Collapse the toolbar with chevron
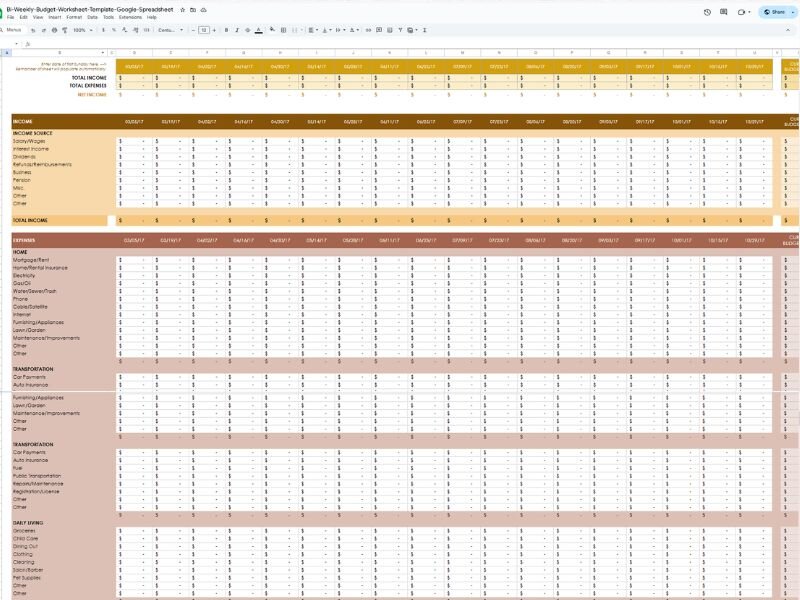 point(788,30)
